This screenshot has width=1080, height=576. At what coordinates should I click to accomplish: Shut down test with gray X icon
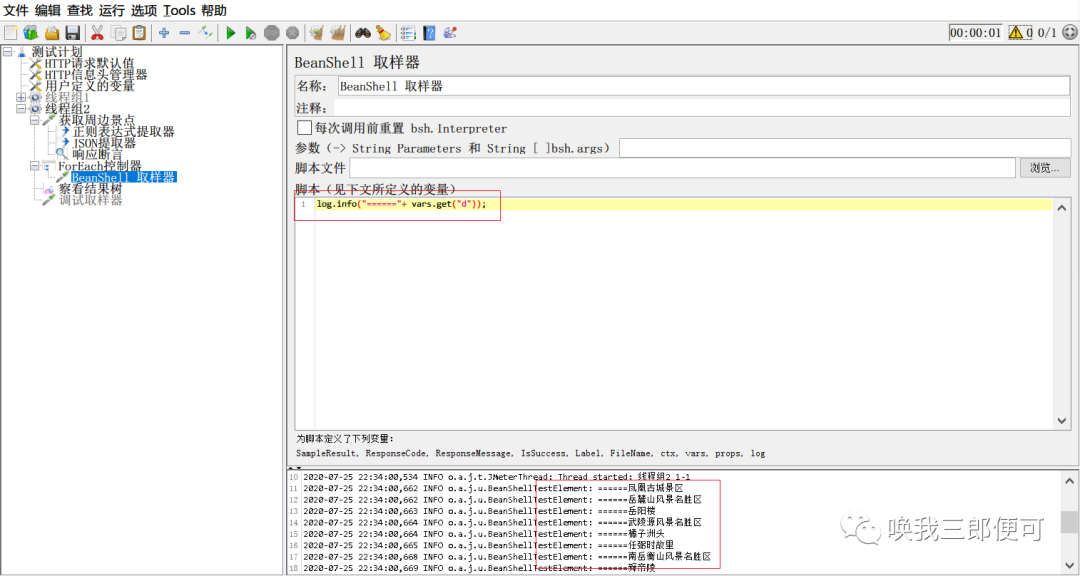293,32
